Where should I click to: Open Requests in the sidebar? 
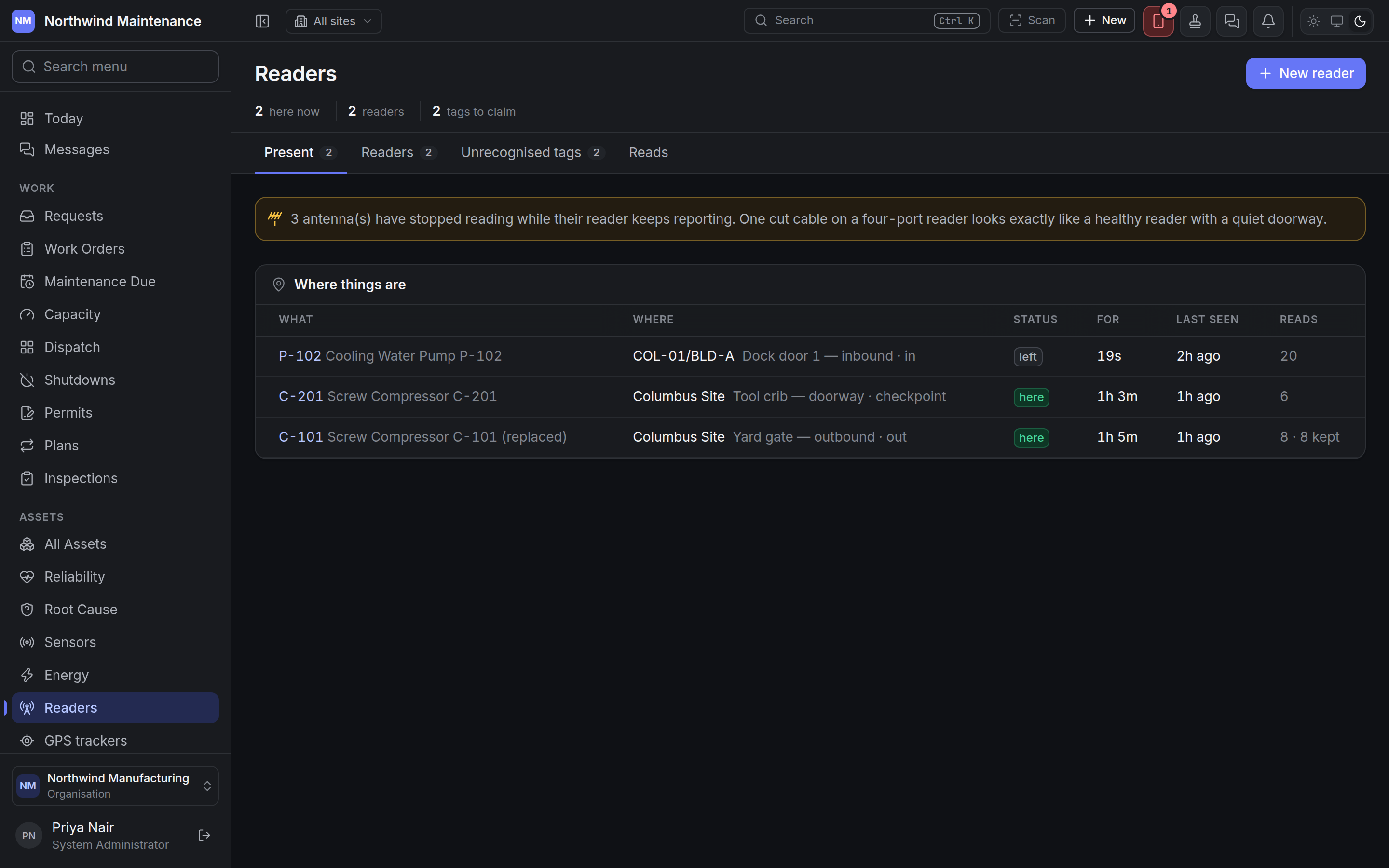click(x=115, y=217)
